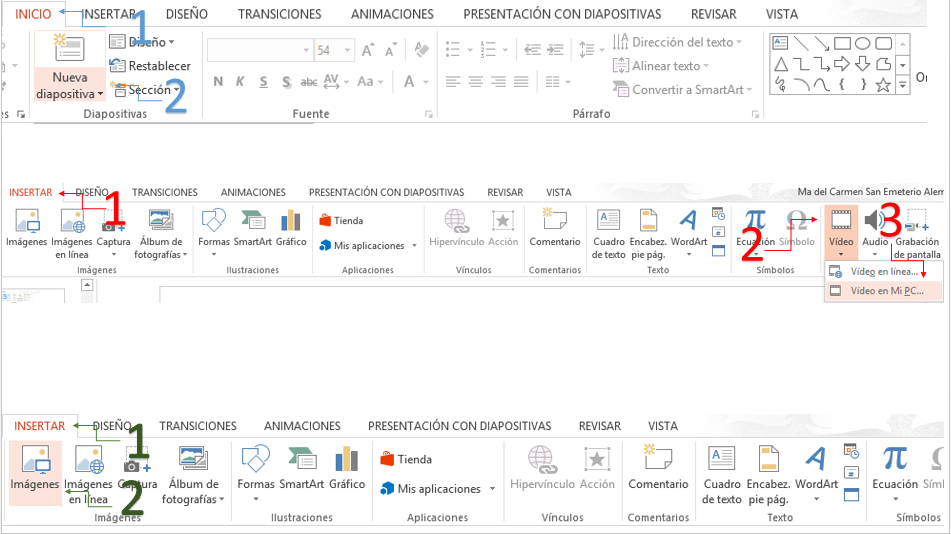Open the Párrafo dialog launcher
Screen dimensions: 951x534
tap(755, 114)
